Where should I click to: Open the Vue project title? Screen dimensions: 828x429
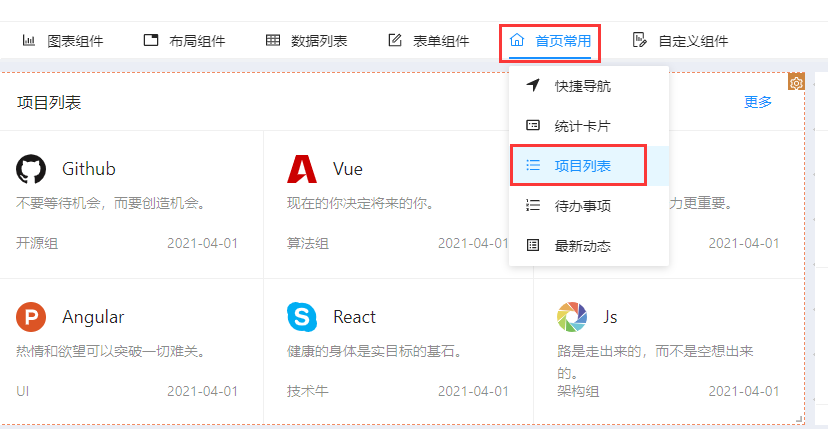point(348,169)
